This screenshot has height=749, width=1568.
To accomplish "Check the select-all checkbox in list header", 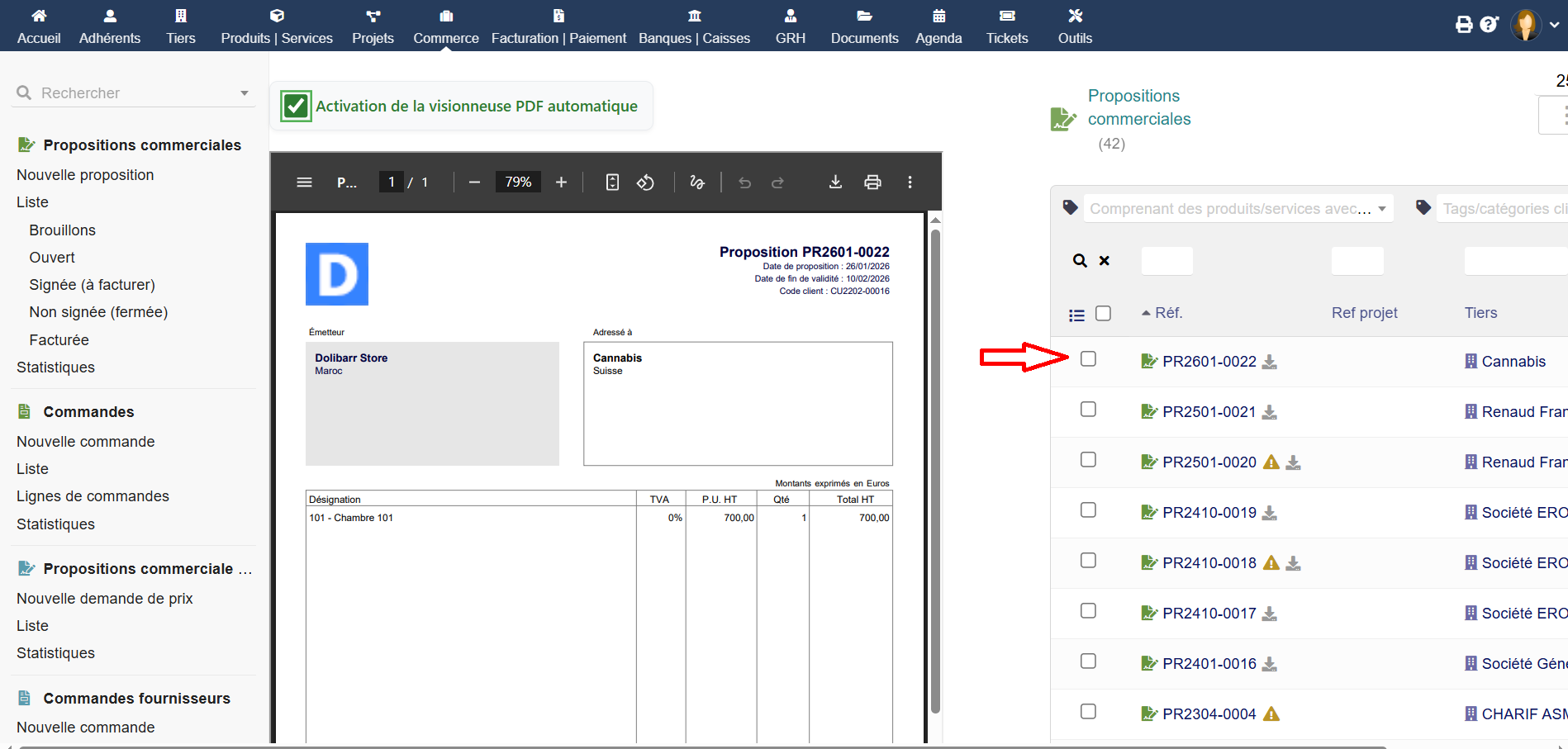I will pos(1103,313).
